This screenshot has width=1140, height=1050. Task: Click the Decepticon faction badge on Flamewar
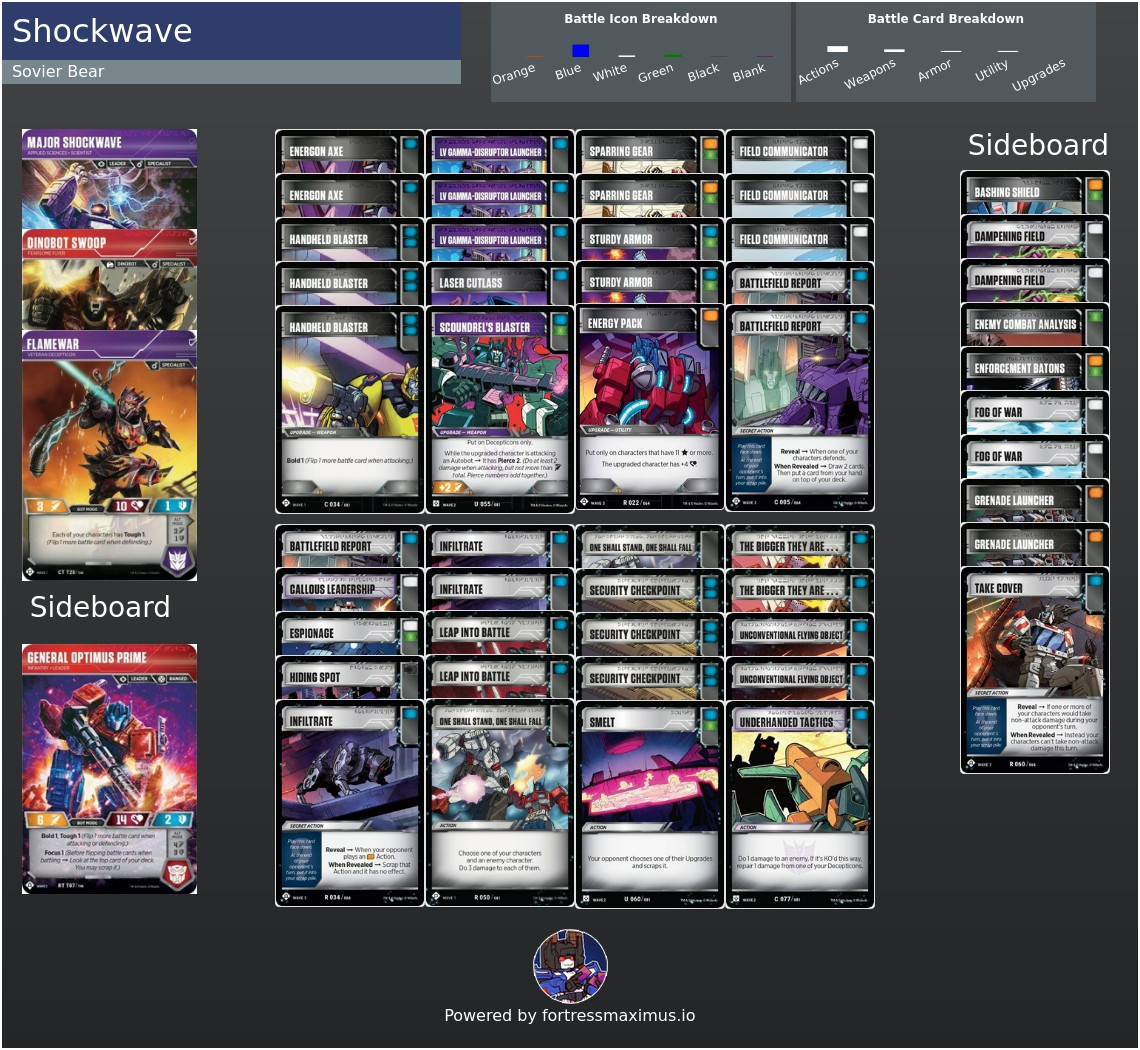point(177,559)
